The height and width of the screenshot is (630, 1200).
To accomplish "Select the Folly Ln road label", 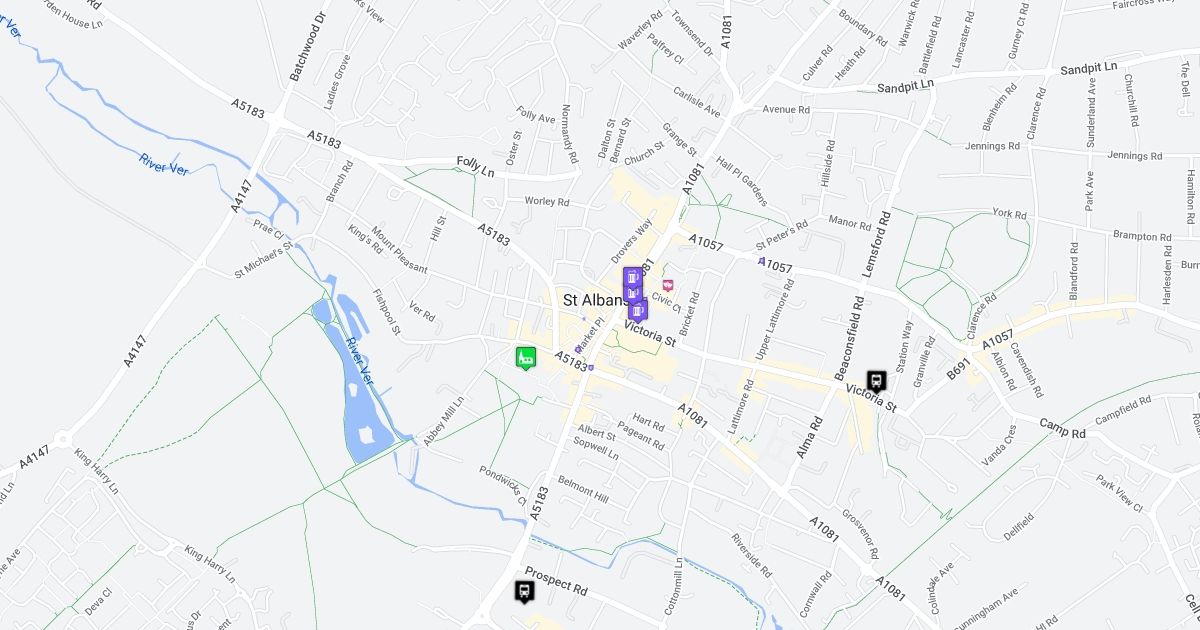I will 476,166.
